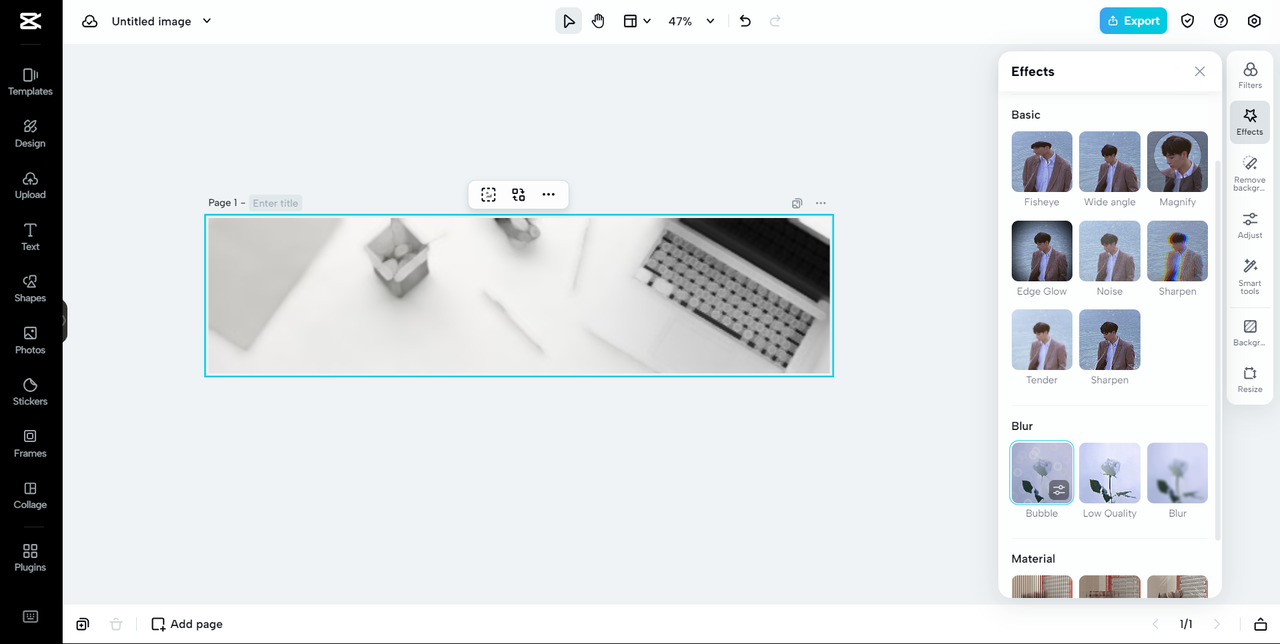Open the Text panel
Viewport: 1280px width, 644px height.
click(30, 237)
